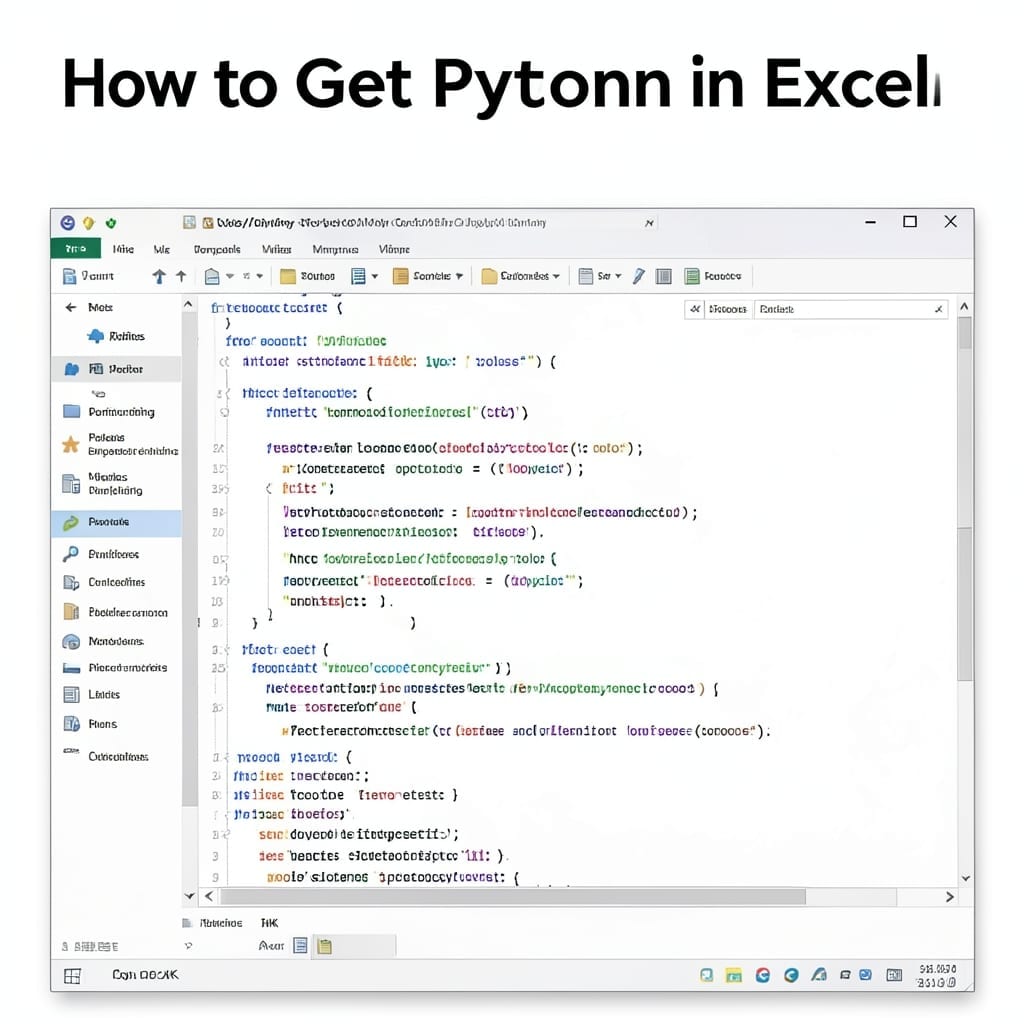Click the columns layout icon beside the pen
The width and height of the screenshot is (1024, 1024).
point(664,276)
